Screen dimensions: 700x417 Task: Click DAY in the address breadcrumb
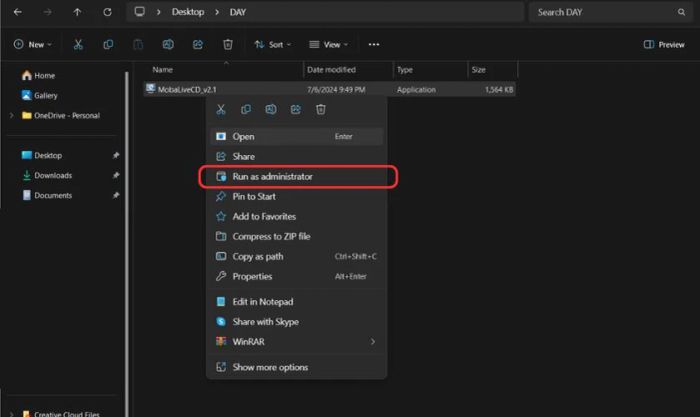[238, 12]
